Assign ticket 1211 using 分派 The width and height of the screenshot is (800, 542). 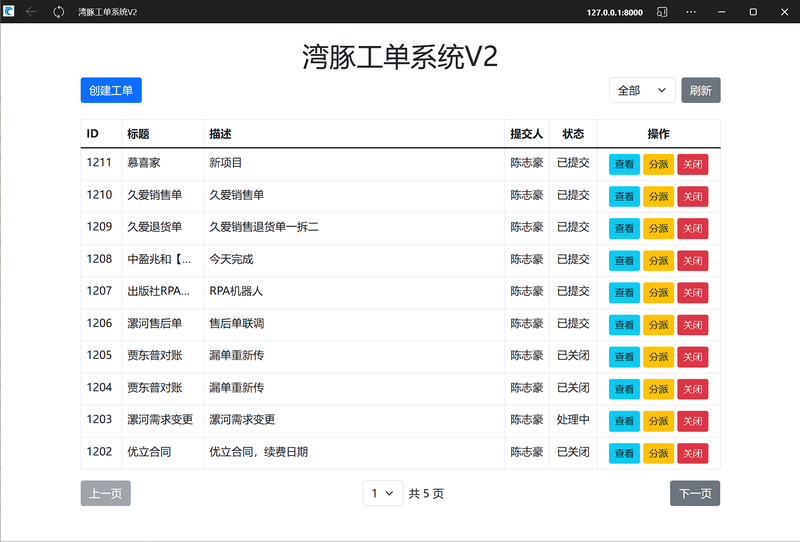658,164
